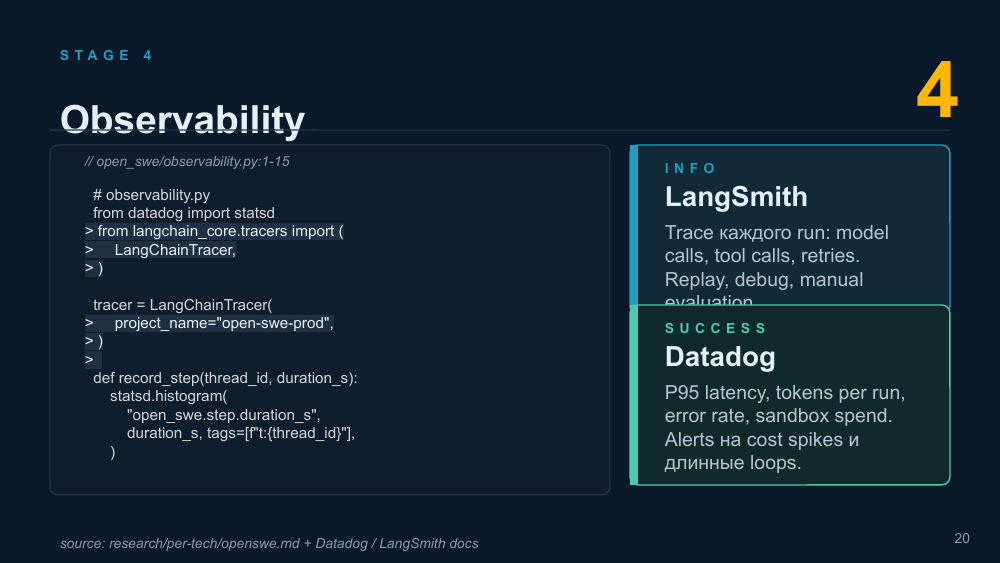Click the large orange number 4
The image size is (1000, 563).
(937, 91)
